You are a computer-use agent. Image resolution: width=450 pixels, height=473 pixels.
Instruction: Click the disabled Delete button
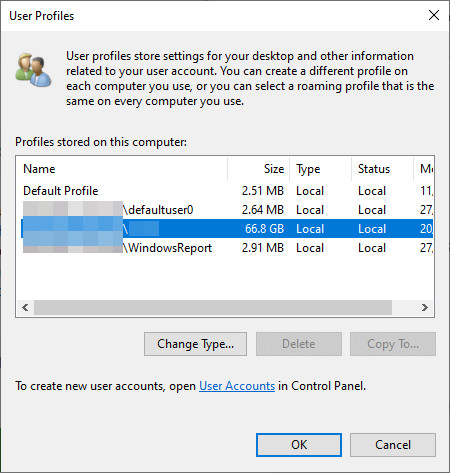(299, 344)
